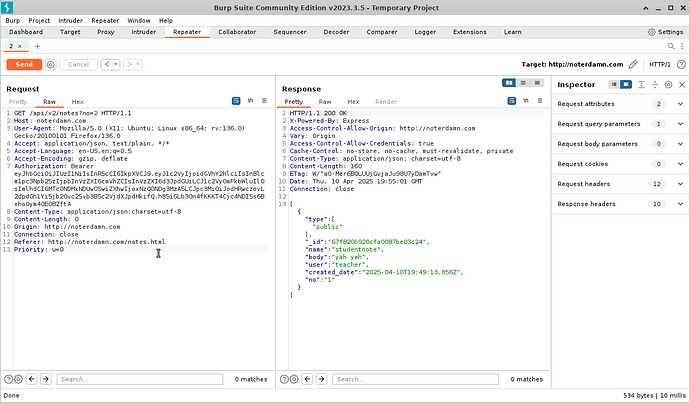Image resolution: width=690 pixels, height=403 pixels.
Task: Open global Settings gear
Action: click(652, 32)
